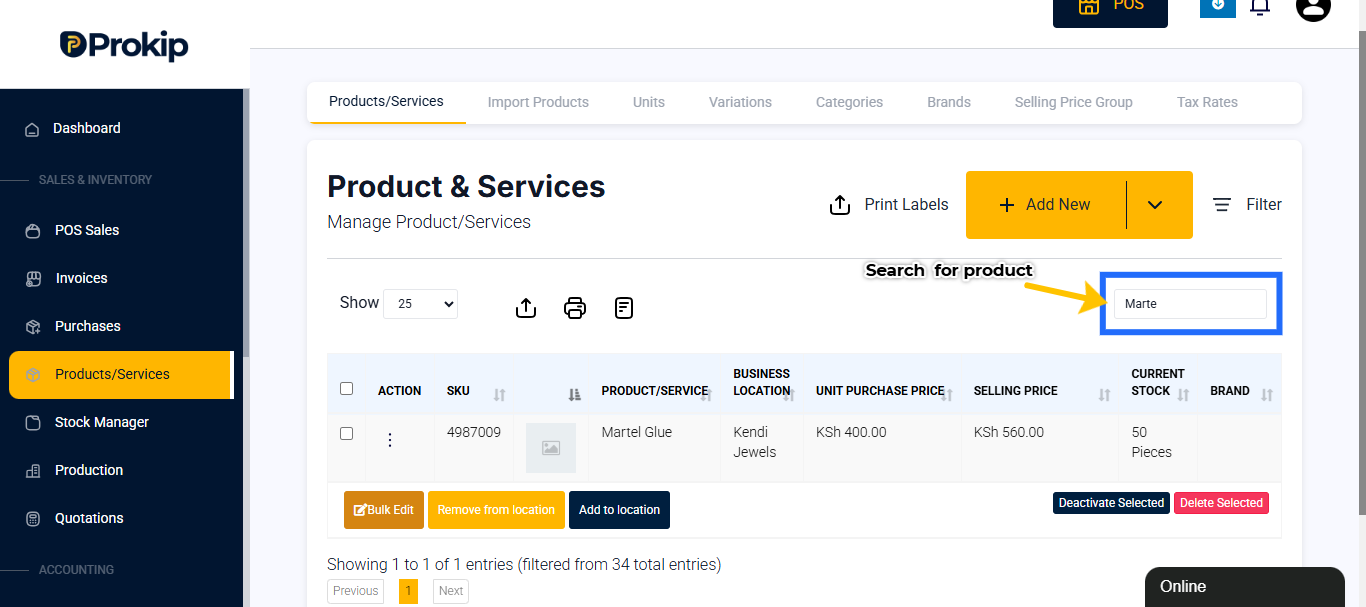
Task: Click page 1 in pagination
Action: point(408,591)
